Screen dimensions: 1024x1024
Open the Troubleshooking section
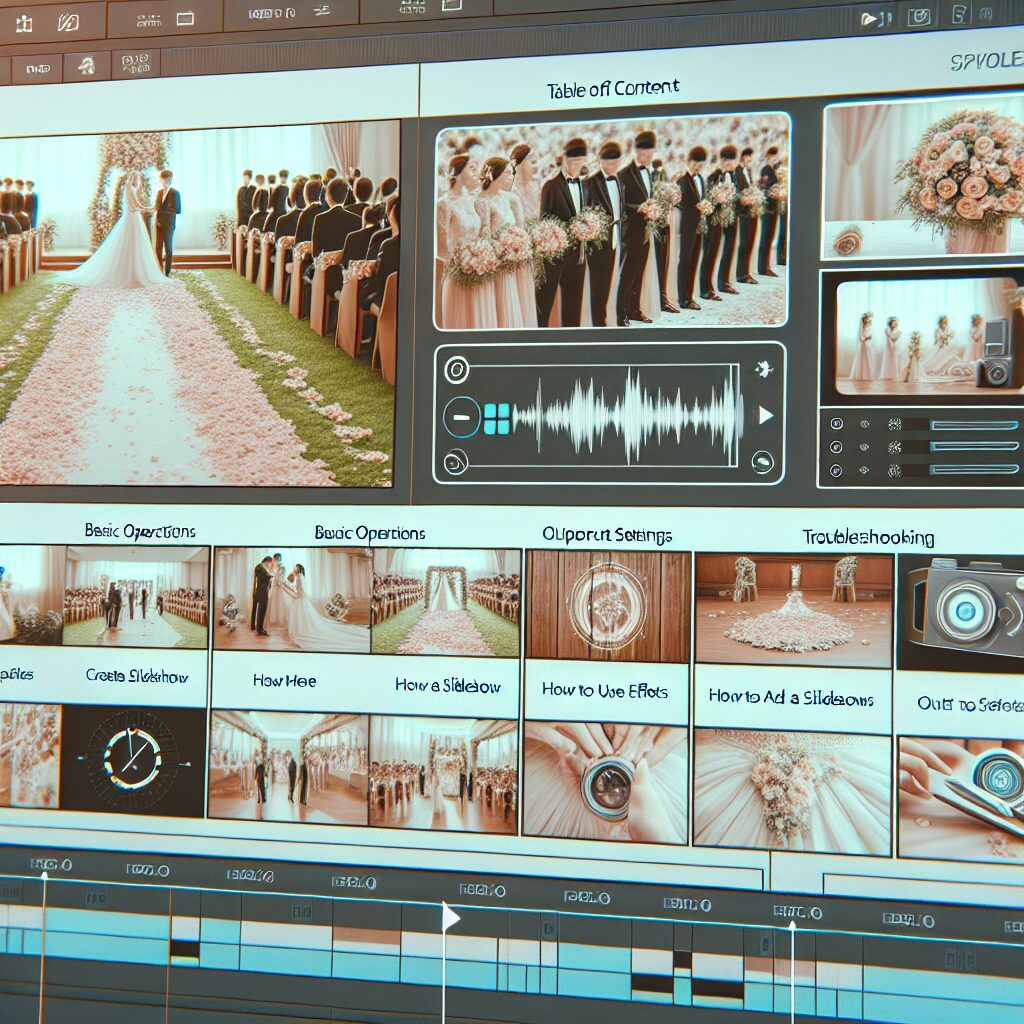pos(868,537)
